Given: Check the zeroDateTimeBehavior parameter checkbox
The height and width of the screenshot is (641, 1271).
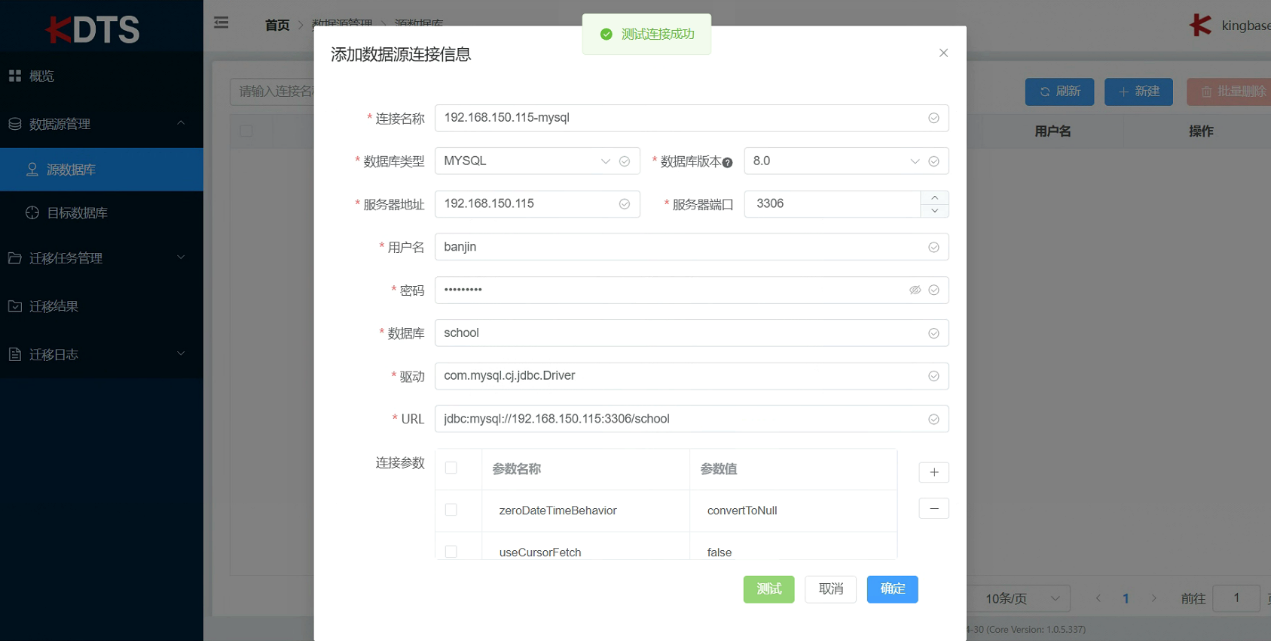Looking at the screenshot, I should pyautogui.click(x=451, y=510).
